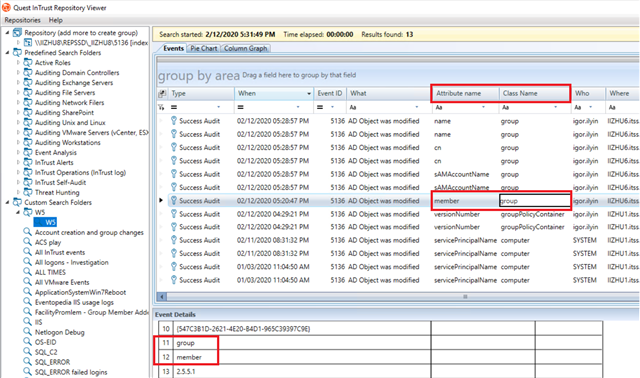Open the When column header sort arrow
This screenshot has width=640, height=378.
click(x=309, y=93)
